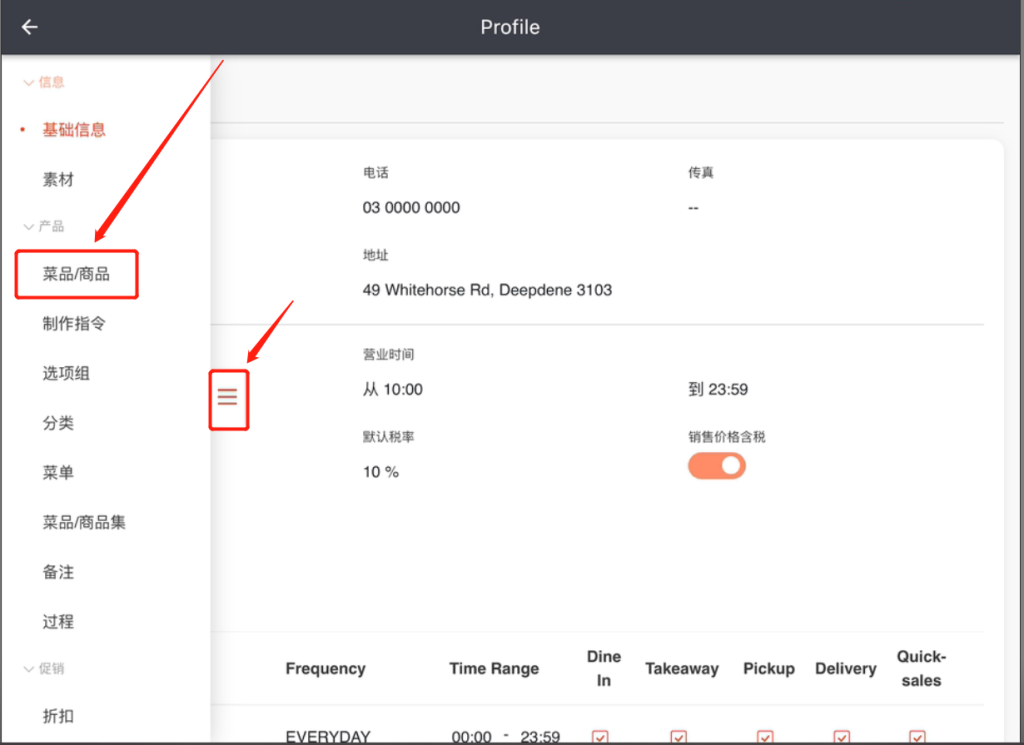Viewport: 1024px width, 745px height.
Task: Click the Frequency column header
Action: [325, 669]
